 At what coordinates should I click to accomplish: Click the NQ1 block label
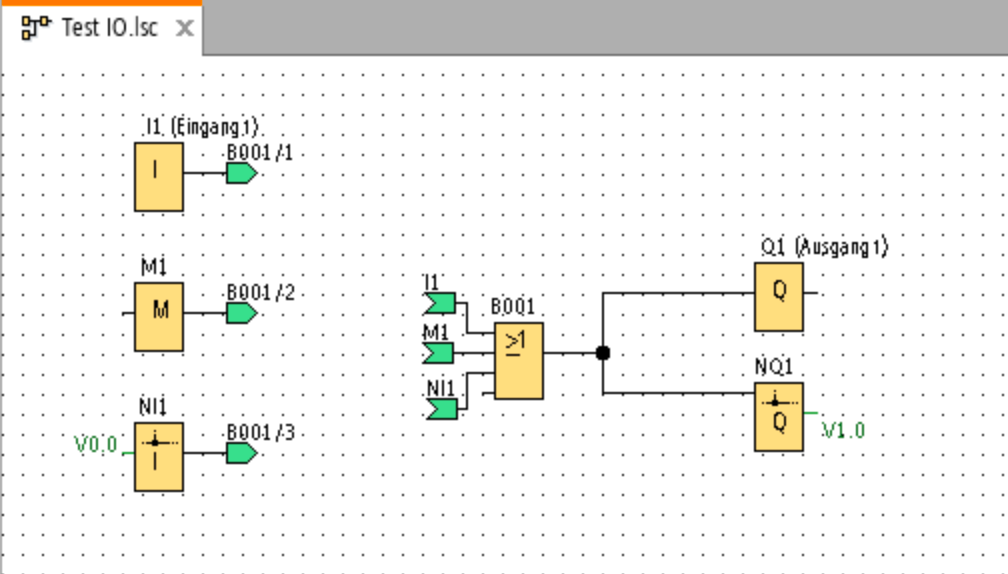click(x=774, y=367)
